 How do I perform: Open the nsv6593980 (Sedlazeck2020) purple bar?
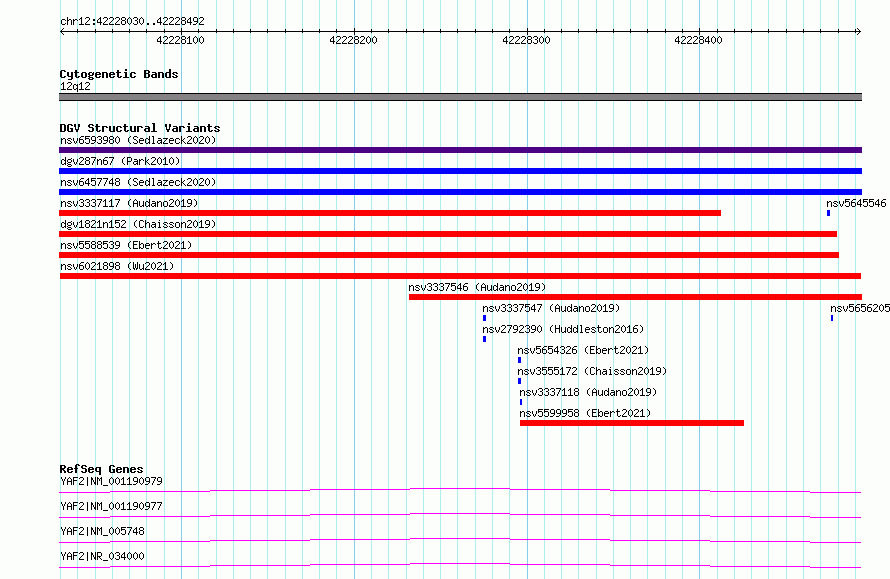(x=460, y=150)
